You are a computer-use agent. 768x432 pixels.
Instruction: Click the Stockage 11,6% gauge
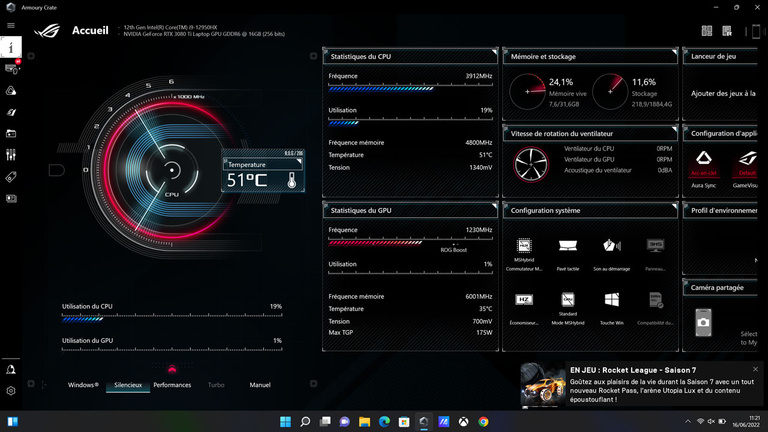click(x=610, y=91)
